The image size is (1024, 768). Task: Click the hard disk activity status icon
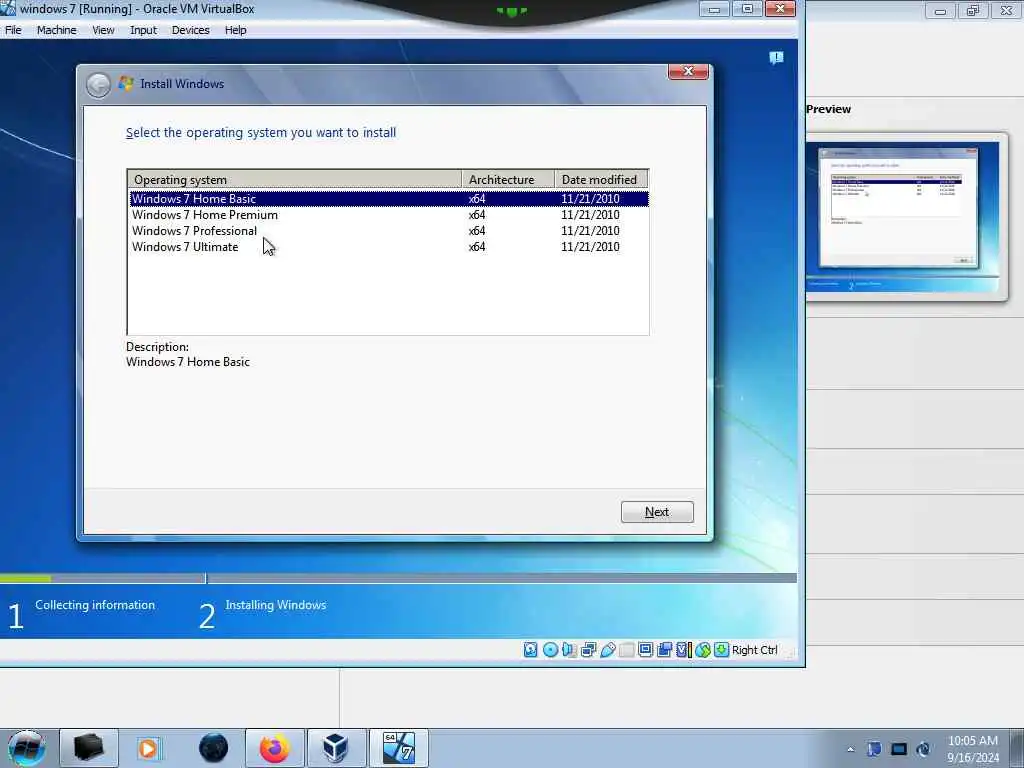tap(530, 650)
